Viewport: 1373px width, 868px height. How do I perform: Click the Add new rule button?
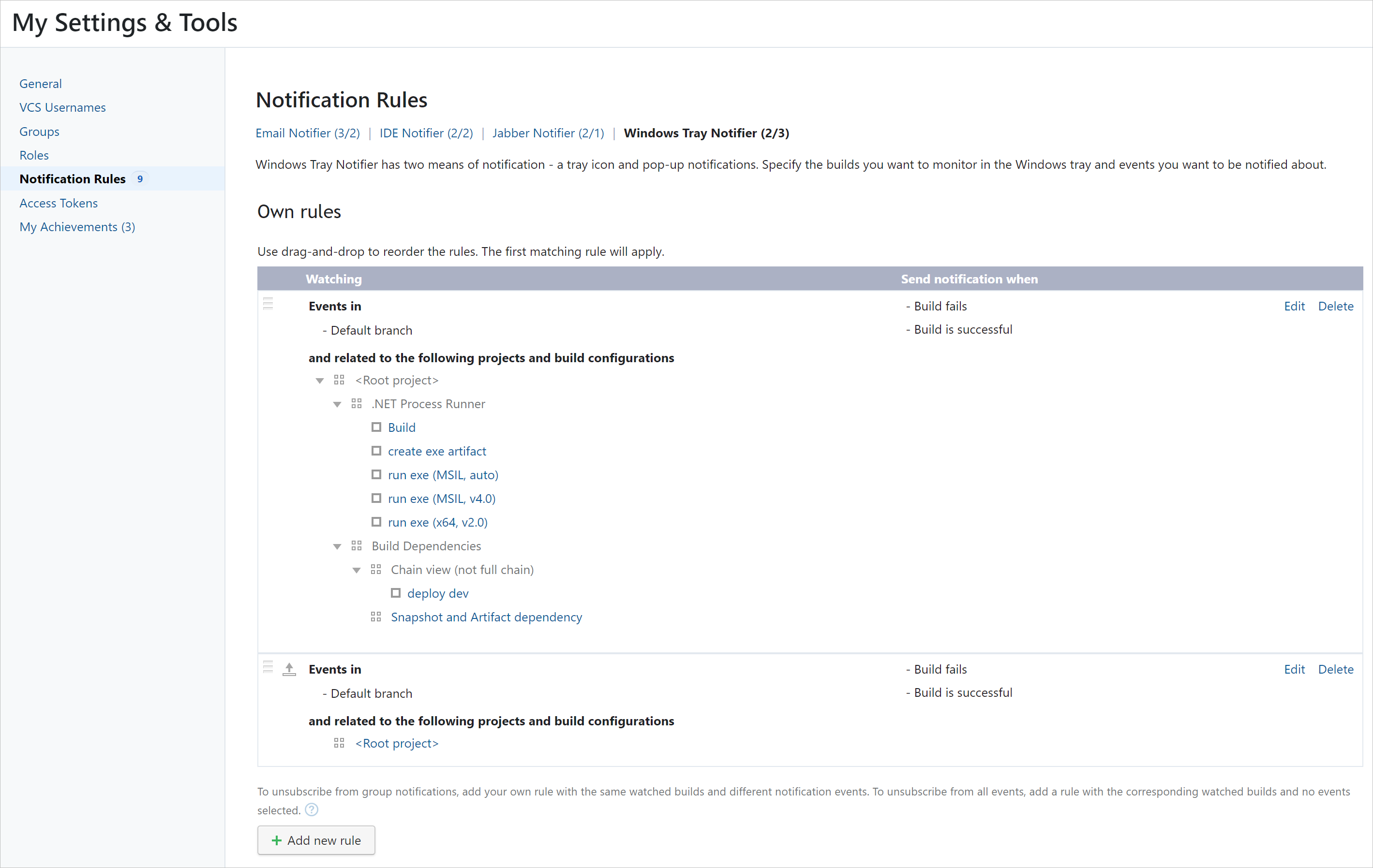315,840
